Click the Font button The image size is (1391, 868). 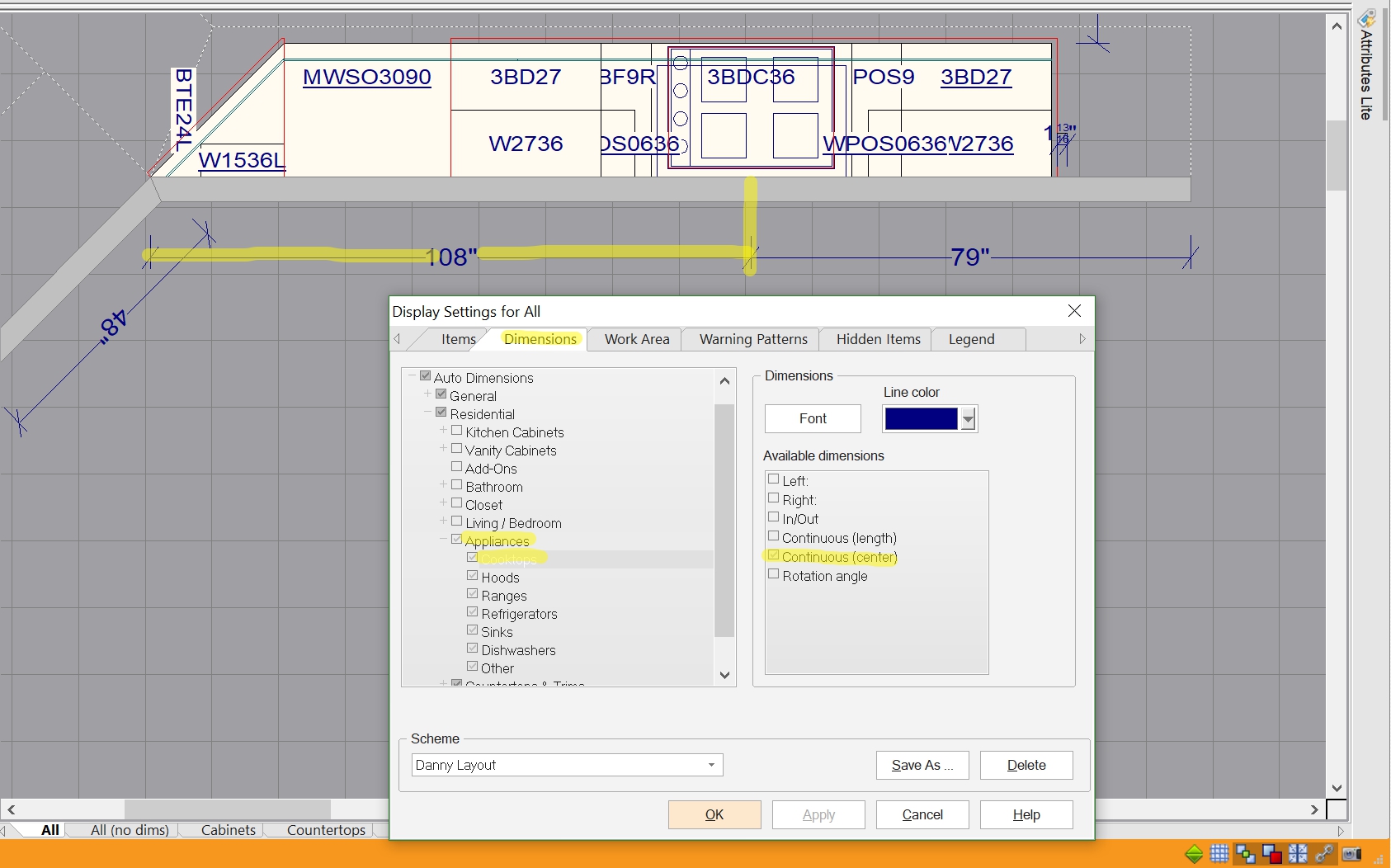click(813, 418)
